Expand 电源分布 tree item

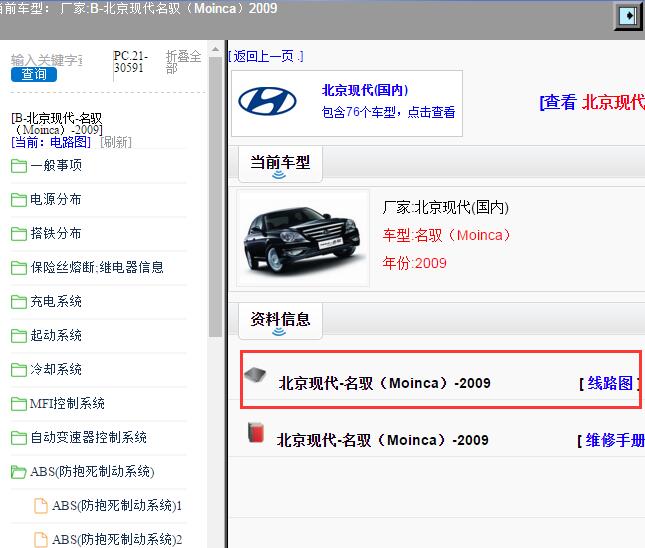(56, 200)
